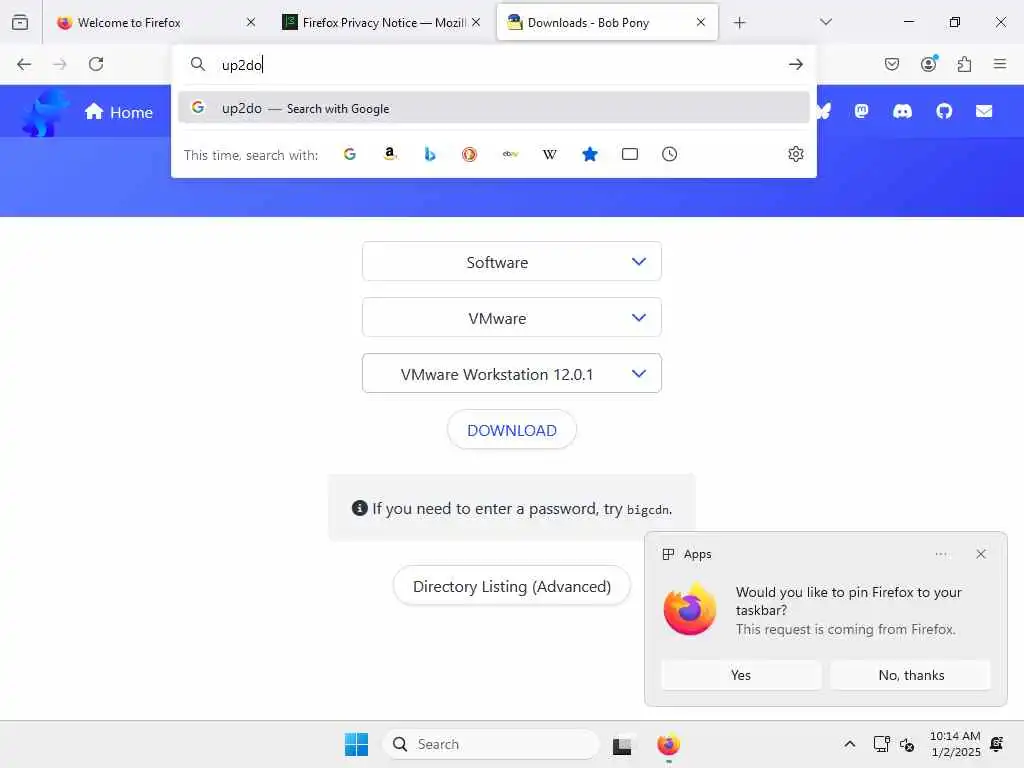Click the taskbar Search box
The height and width of the screenshot is (768, 1024).
tap(490, 744)
